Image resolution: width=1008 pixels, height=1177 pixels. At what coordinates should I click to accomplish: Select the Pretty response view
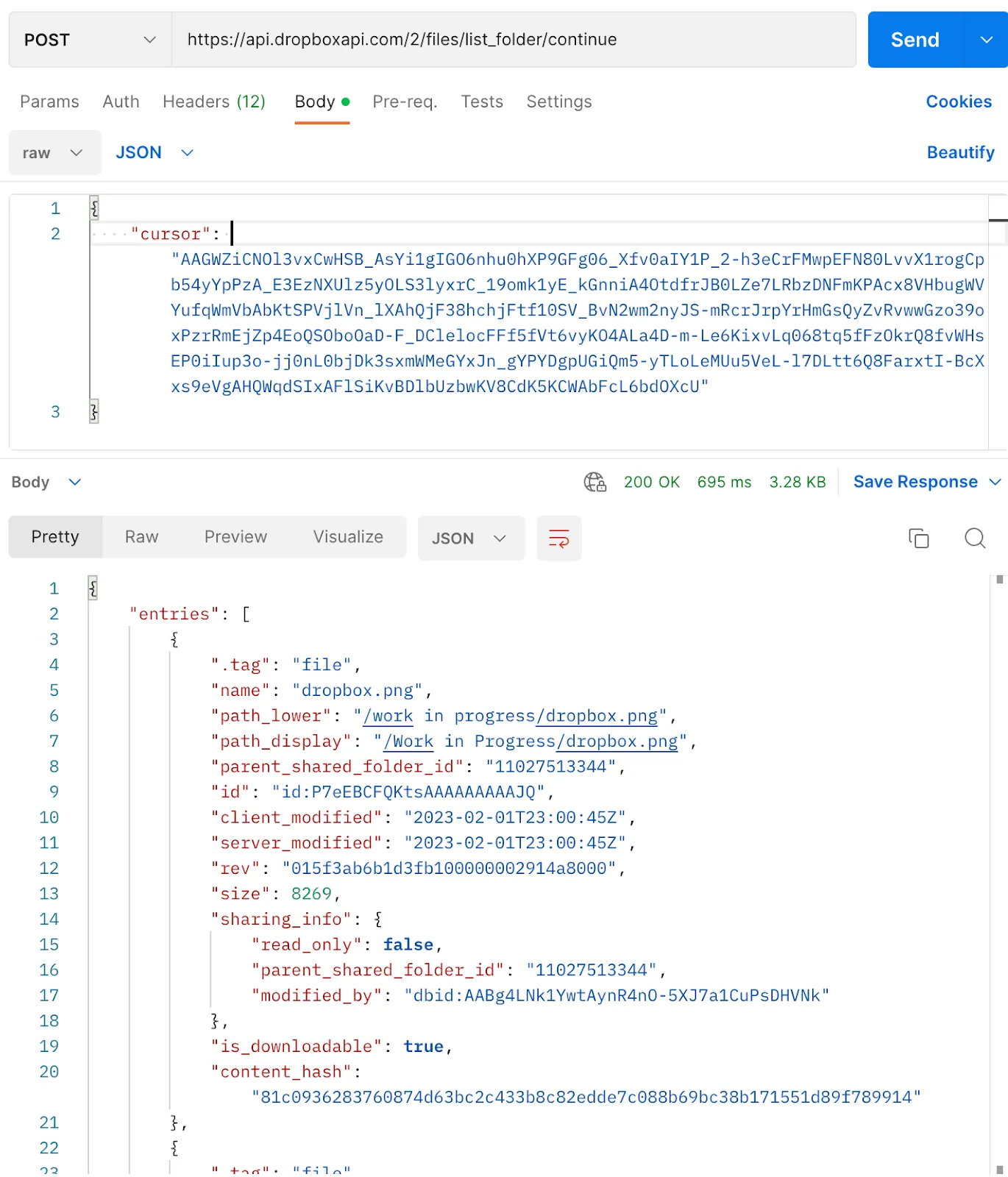point(55,537)
